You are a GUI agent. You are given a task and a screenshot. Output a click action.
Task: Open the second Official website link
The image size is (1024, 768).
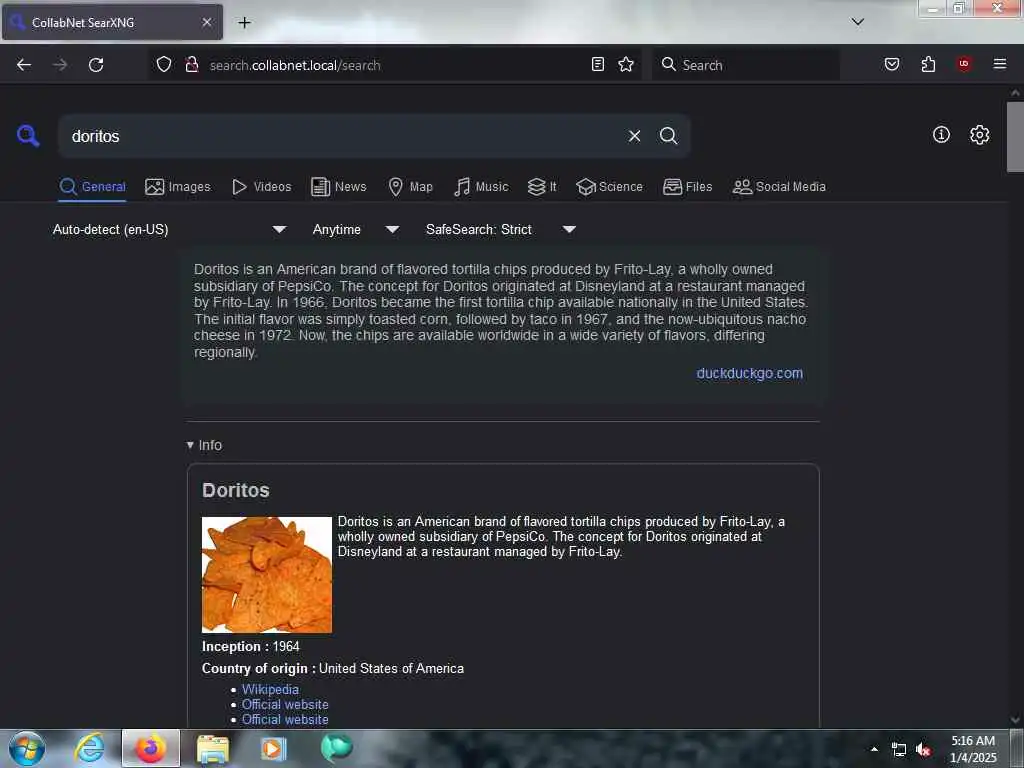pyautogui.click(x=285, y=719)
